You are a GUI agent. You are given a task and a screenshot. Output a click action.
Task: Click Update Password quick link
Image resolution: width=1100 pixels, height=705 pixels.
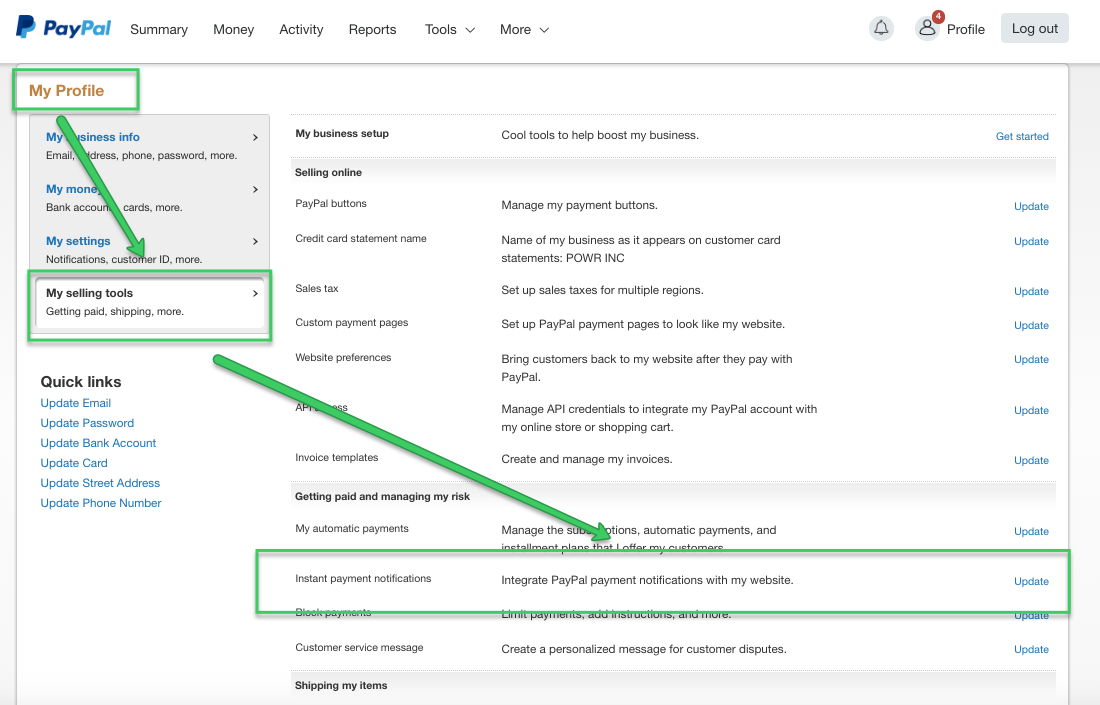click(x=87, y=423)
